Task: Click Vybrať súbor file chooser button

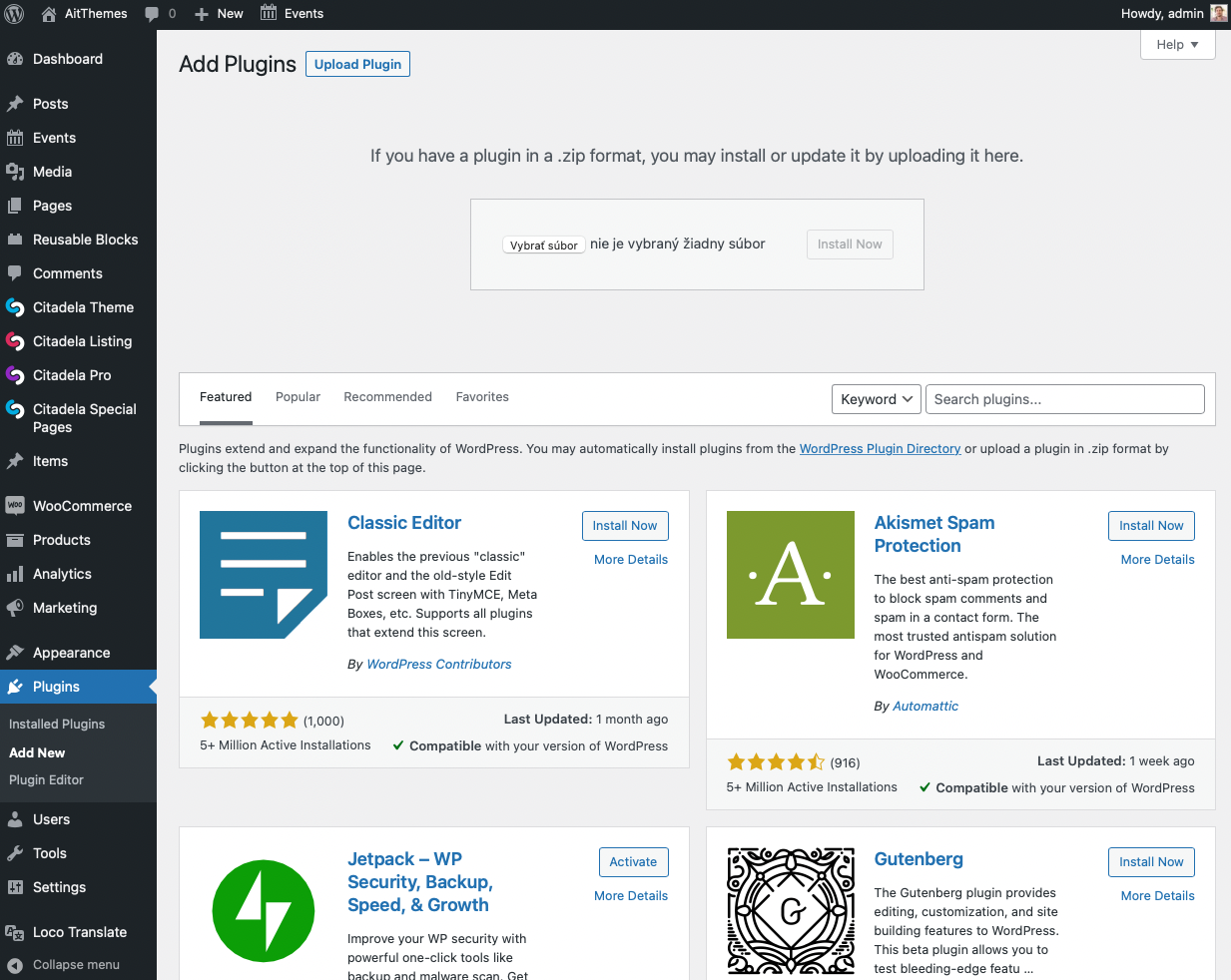Action: (544, 245)
